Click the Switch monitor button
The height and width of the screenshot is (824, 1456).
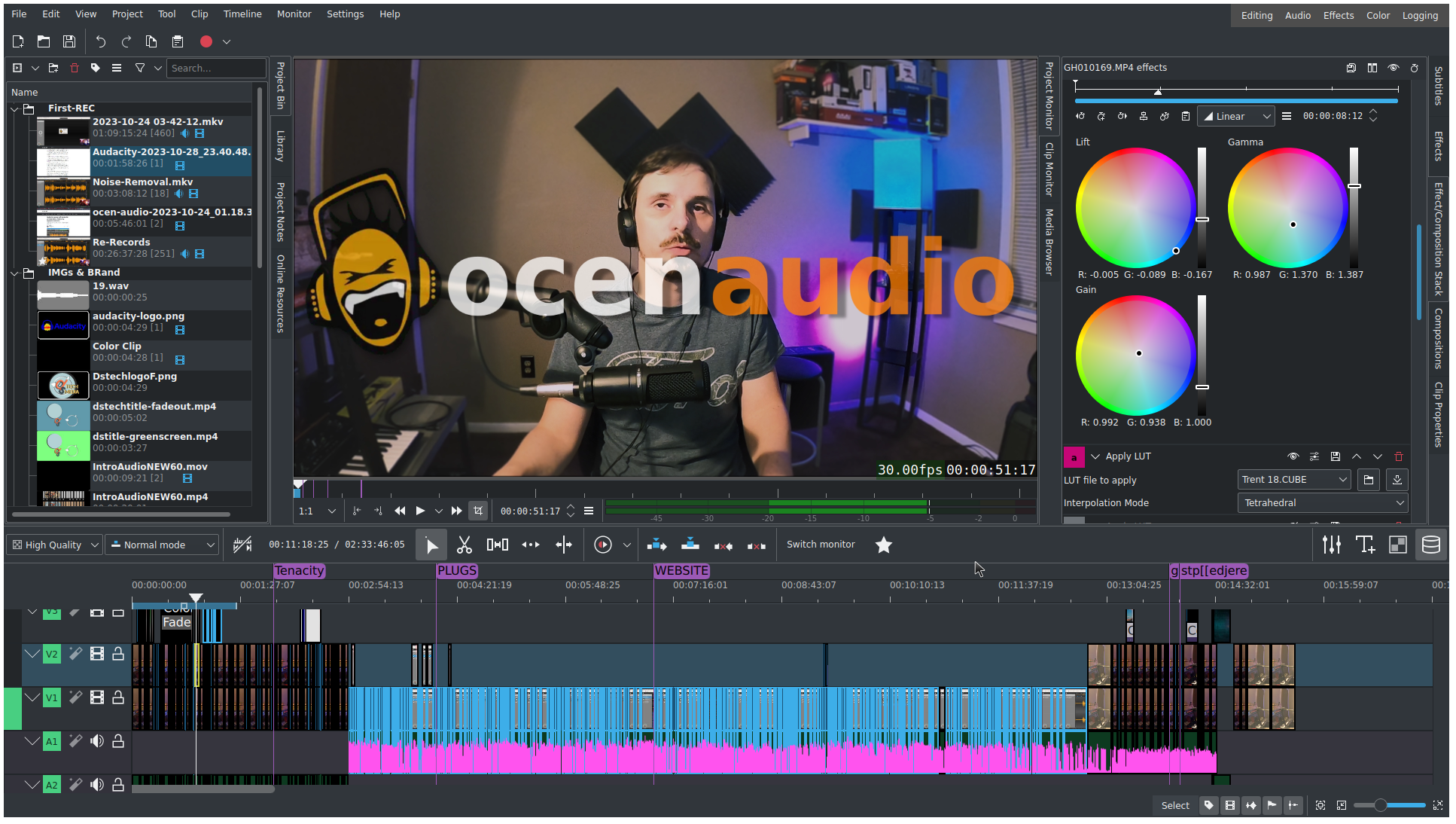(x=821, y=545)
